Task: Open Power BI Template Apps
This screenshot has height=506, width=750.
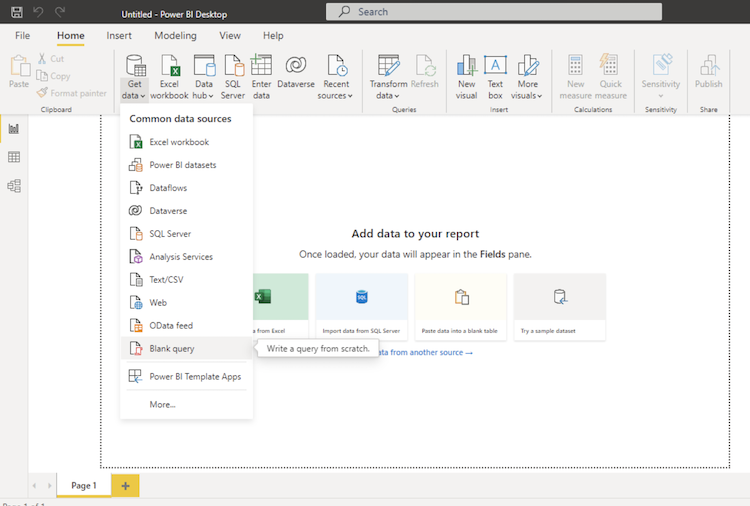Action: coord(187,377)
